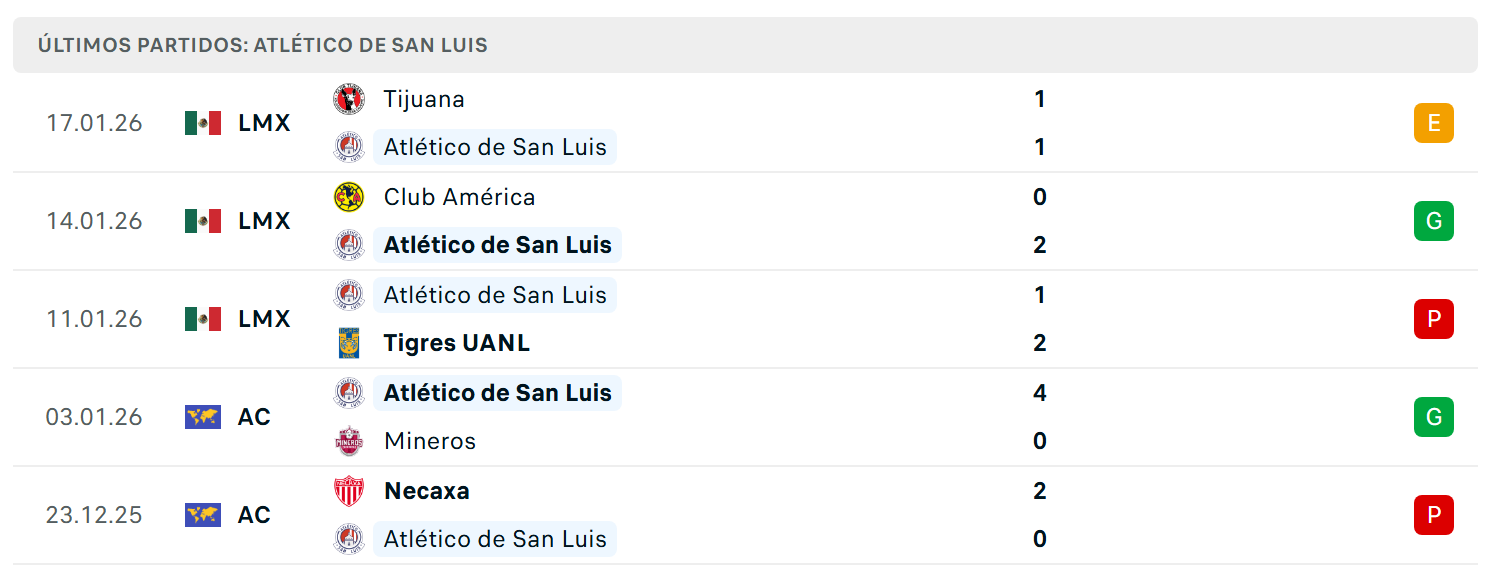Click green G badge for Mineros match

click(1433, 417)
